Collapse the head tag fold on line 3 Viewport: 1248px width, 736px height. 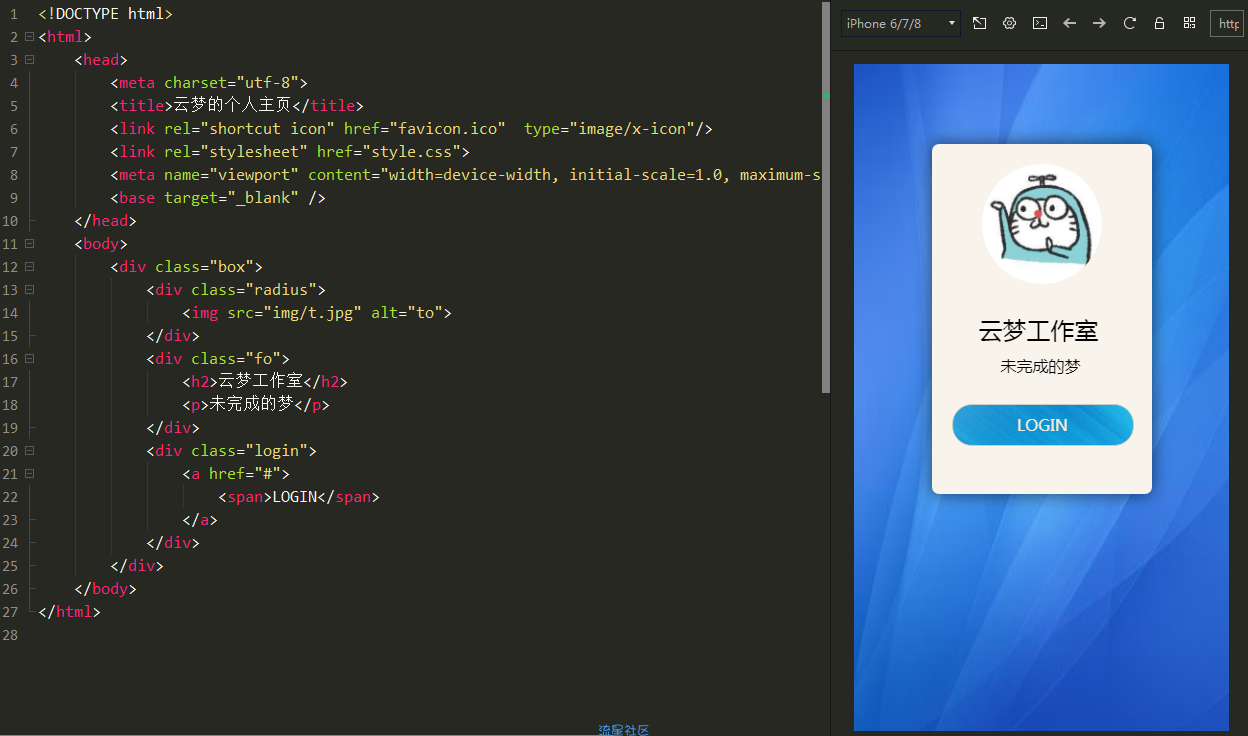pos(29,60)
